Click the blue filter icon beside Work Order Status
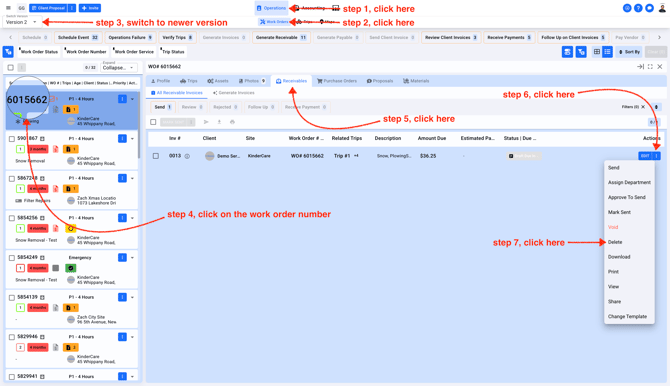The width and height of the screenshot is (670, 386). 8,52
